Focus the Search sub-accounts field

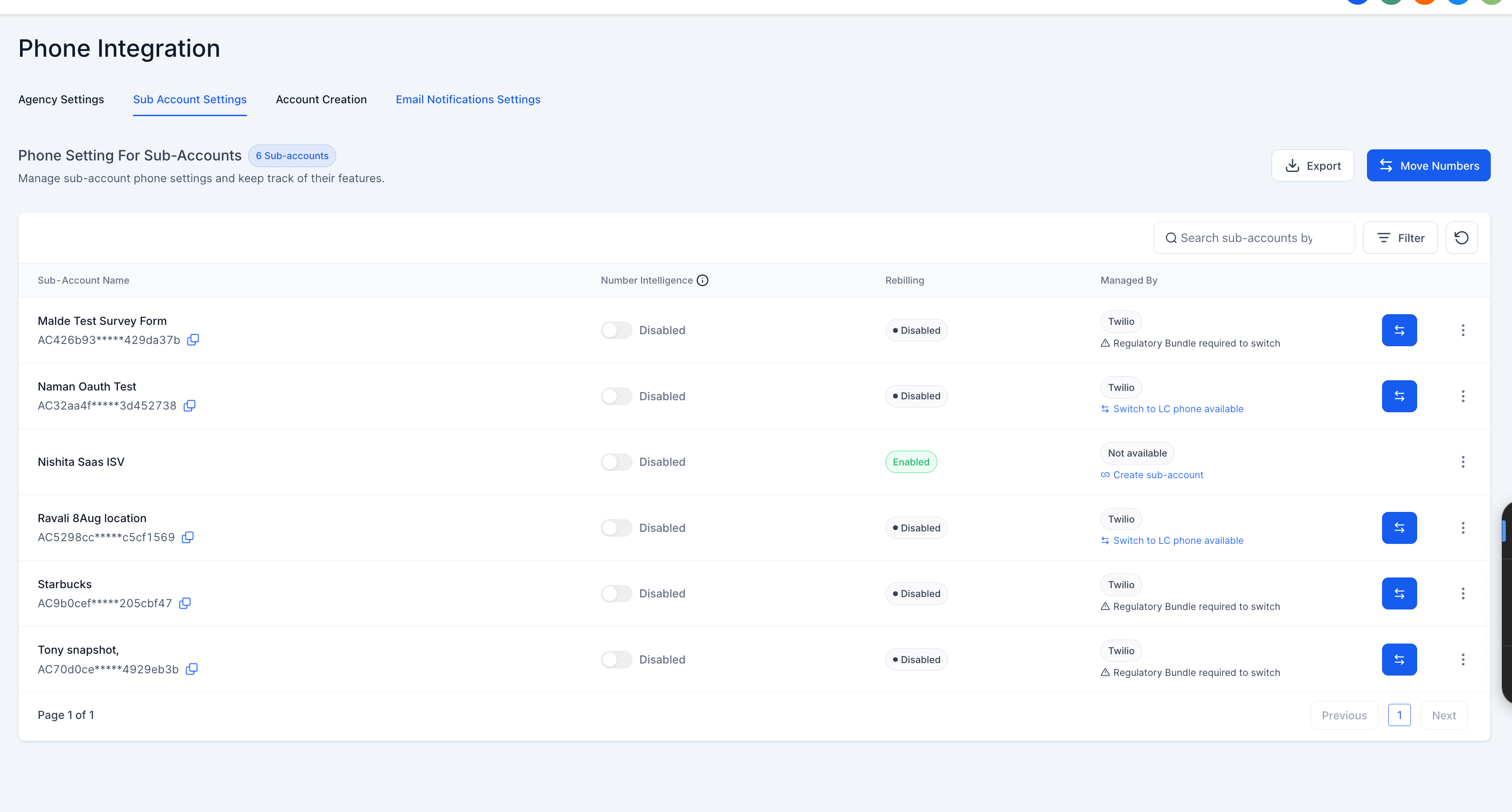click(1254, 238)
